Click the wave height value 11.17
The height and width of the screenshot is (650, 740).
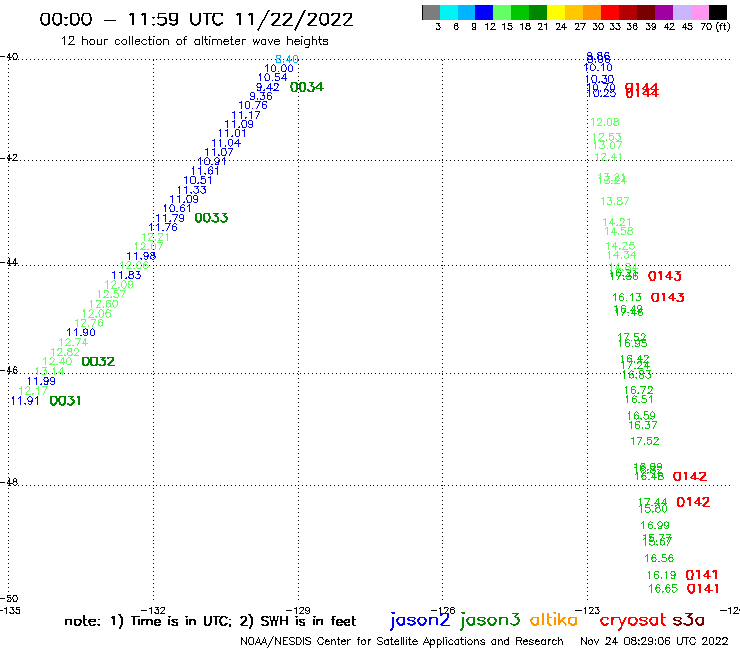246,115
